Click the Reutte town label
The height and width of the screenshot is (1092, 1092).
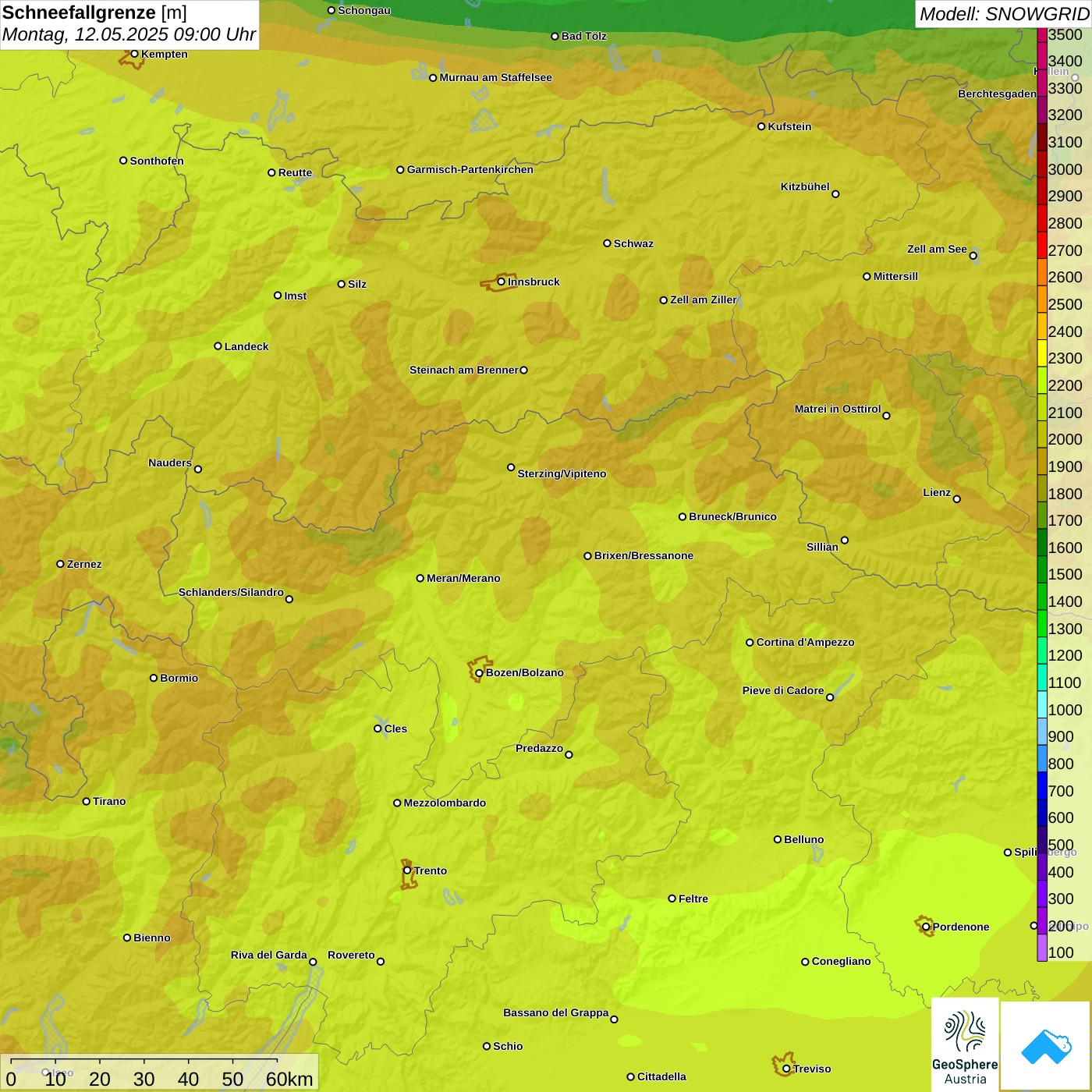[295, 172]
